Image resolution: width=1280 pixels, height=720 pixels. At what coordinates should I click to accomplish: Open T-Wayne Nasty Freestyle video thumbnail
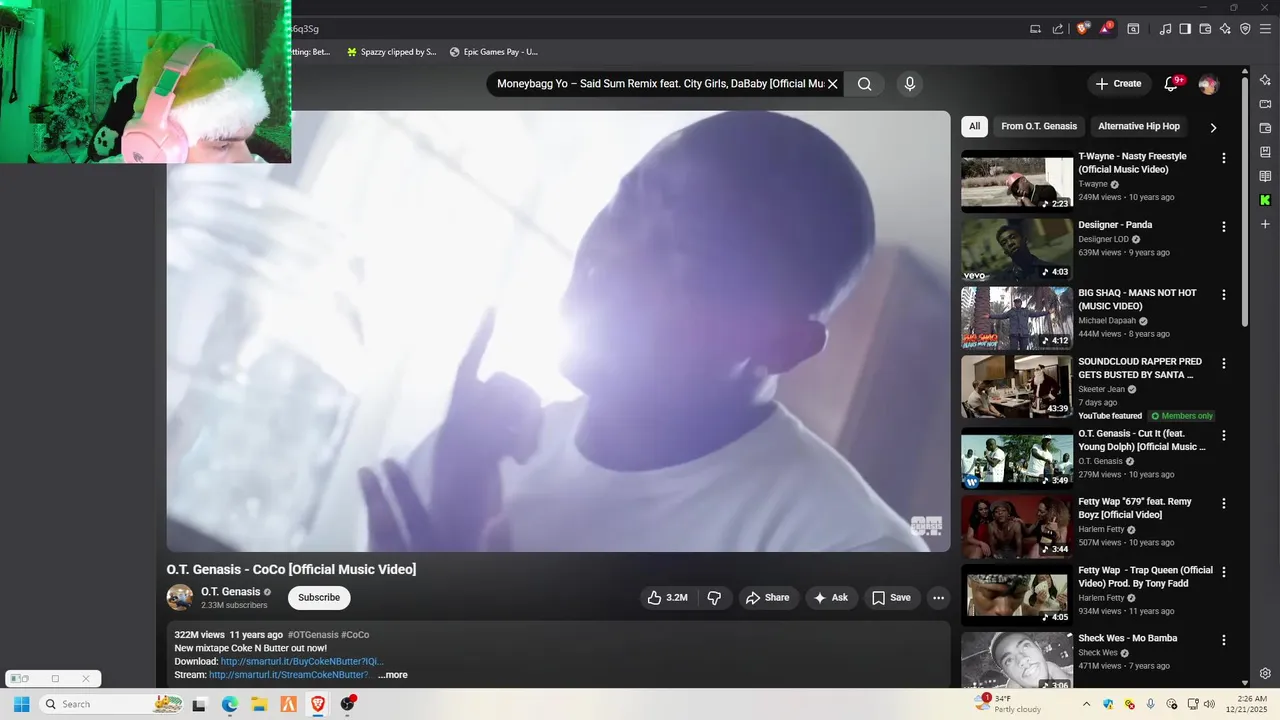coord(1017,181)
